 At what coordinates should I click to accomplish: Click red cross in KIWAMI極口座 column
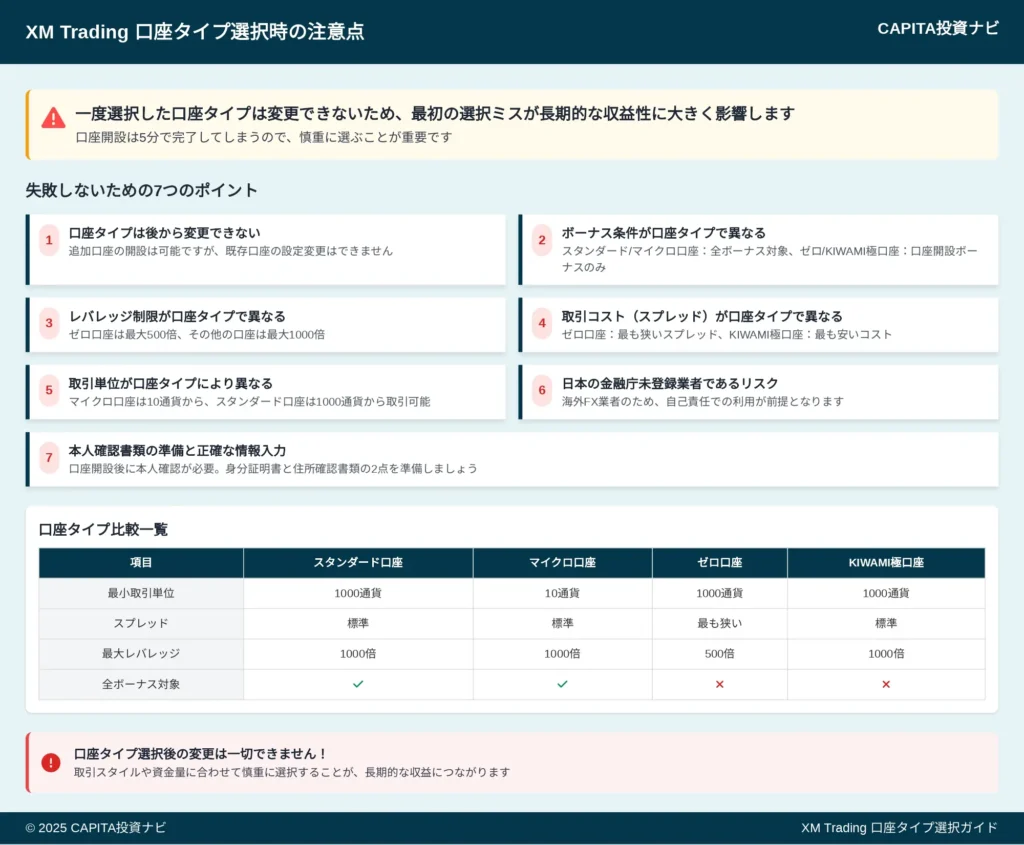pyautogui.click(x=886, y=684)
